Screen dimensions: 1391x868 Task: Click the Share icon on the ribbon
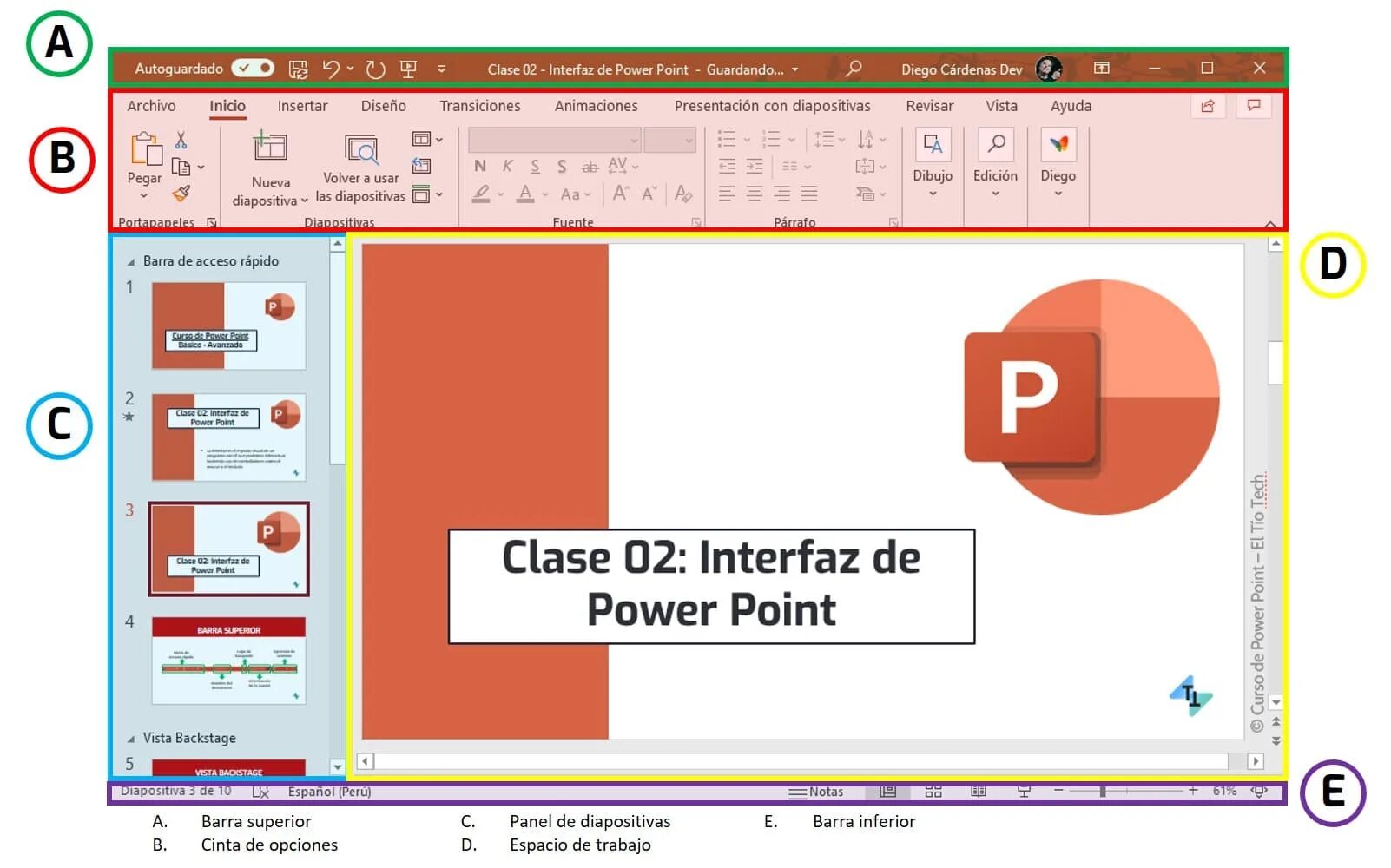click(1207, 106)
